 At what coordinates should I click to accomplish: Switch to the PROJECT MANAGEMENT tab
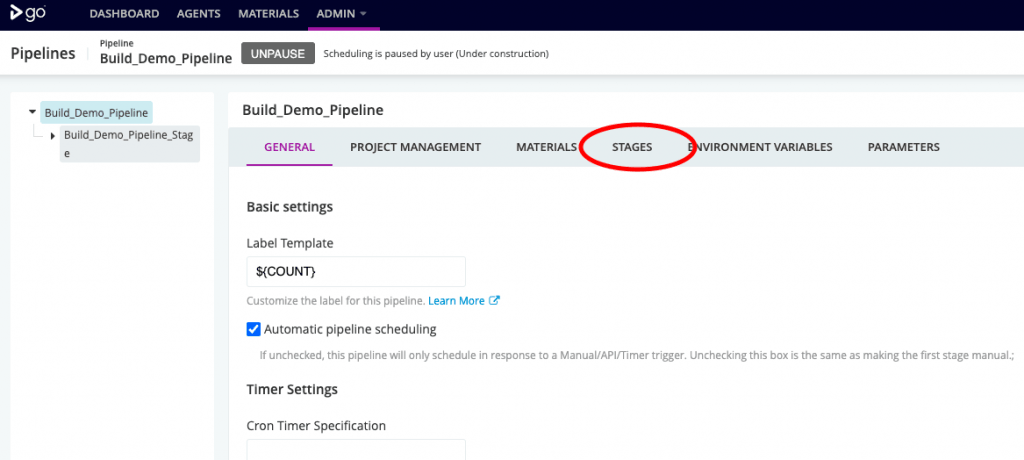[x=415, y=147]
